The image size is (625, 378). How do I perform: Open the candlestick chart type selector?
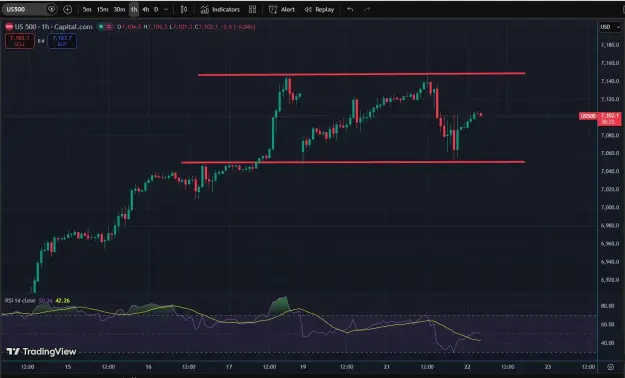point(184,9)
